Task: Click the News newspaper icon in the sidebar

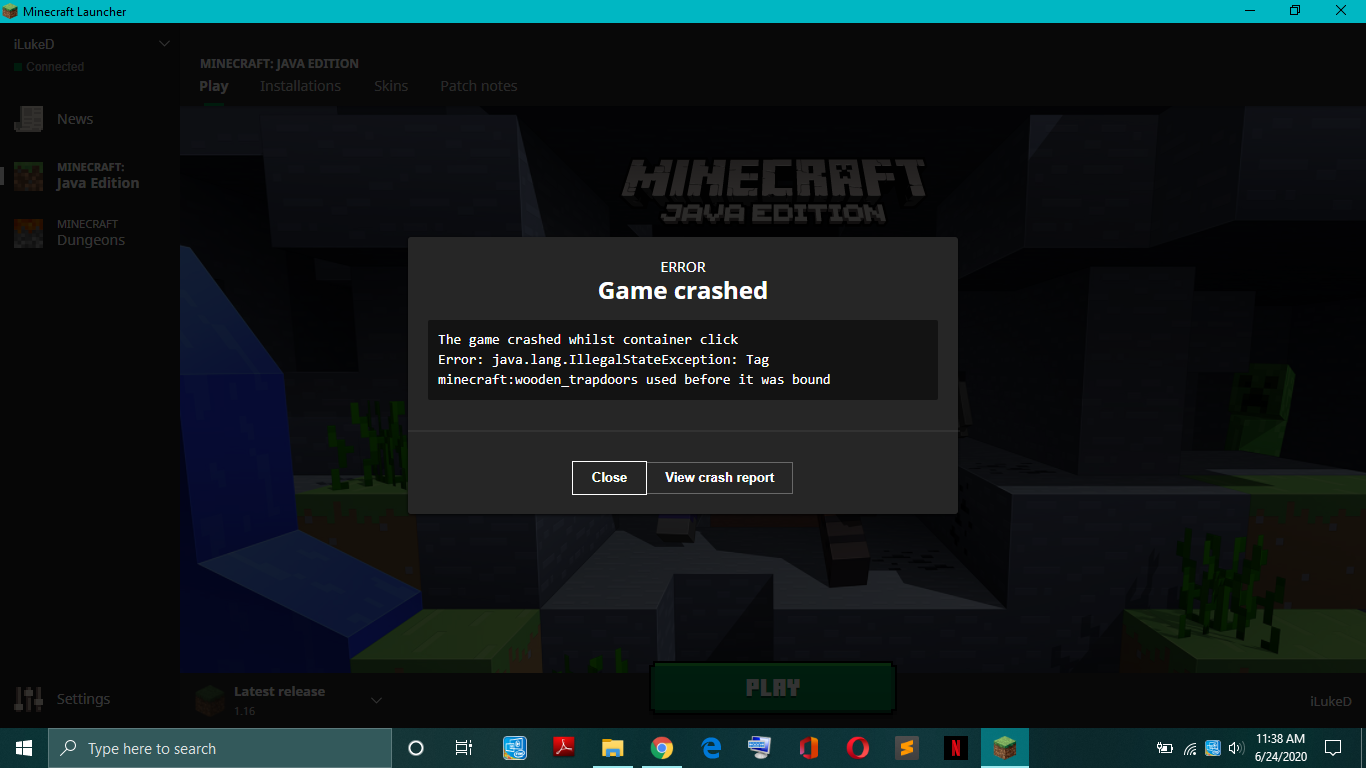Action: coord(28,119)
